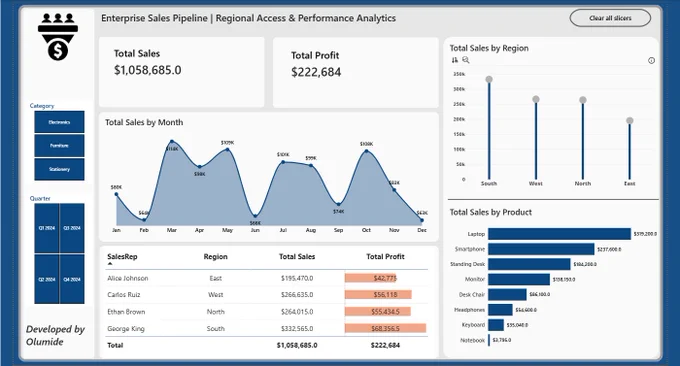
Task: Sort table by Region column header
Action: click(x=216, y=257)
